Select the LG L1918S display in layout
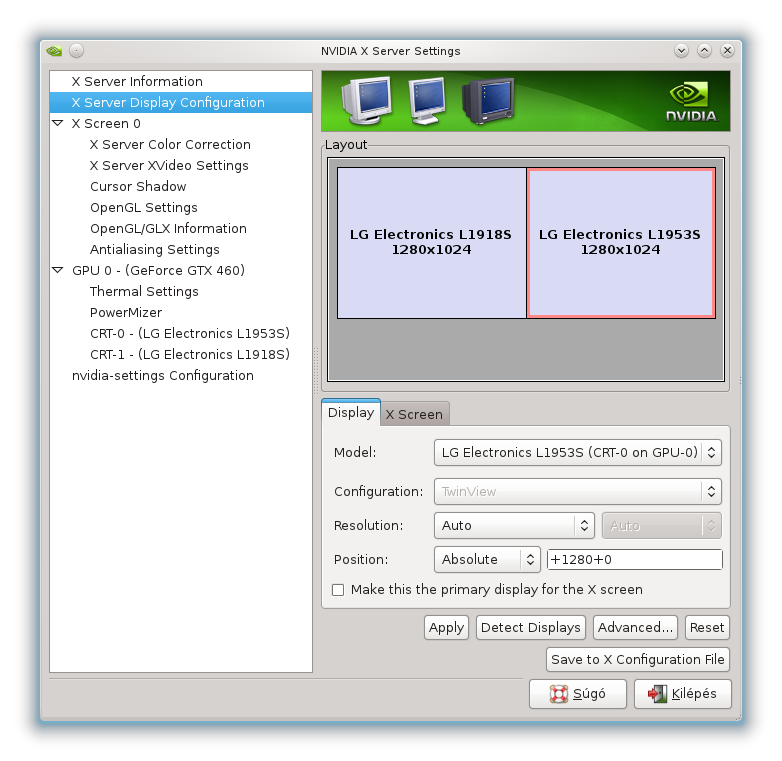This screenshot has width=782, height=761. click(x=431, y=243)
